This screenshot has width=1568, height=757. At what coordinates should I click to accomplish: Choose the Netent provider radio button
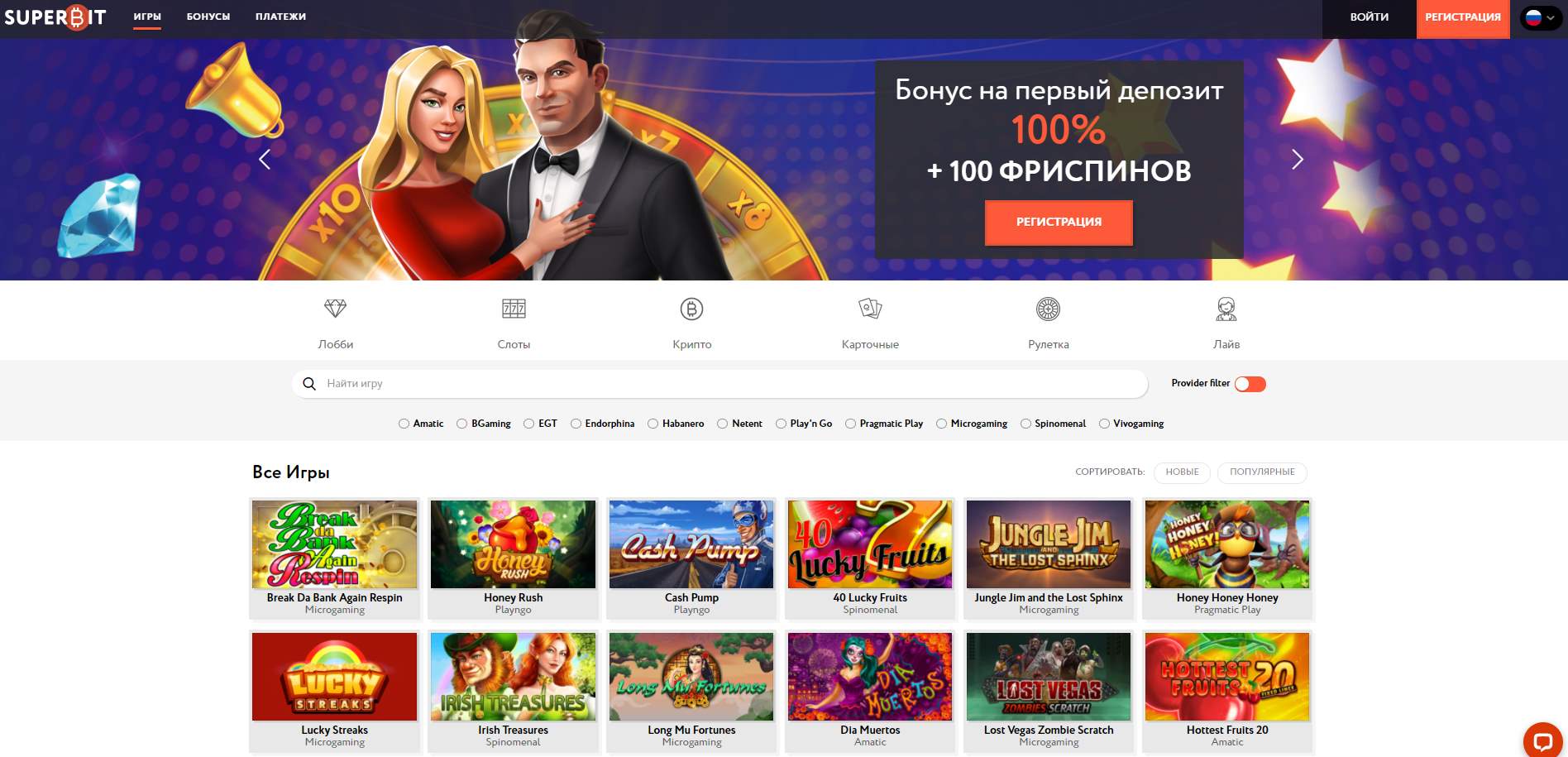tap(722, 424)
